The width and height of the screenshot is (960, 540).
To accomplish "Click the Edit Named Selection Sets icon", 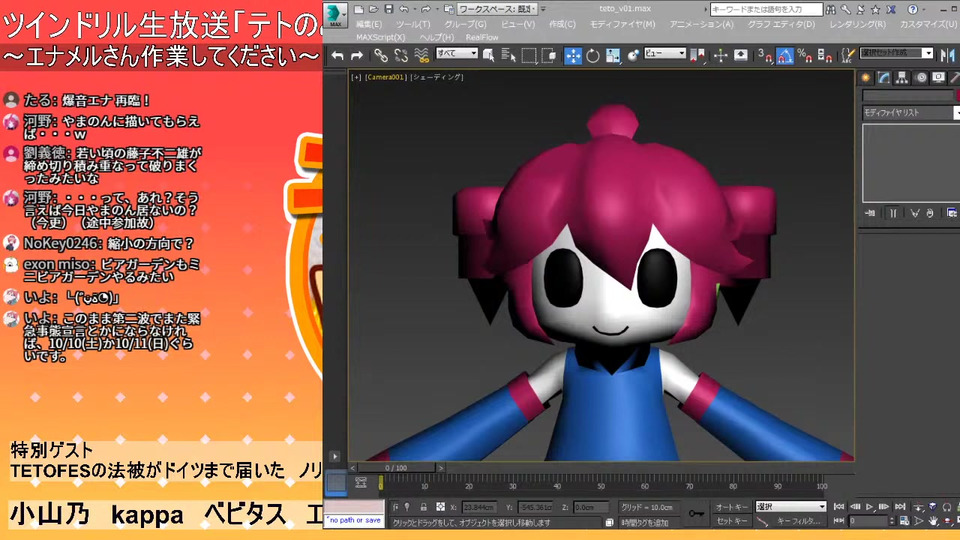I will [848, 56].
